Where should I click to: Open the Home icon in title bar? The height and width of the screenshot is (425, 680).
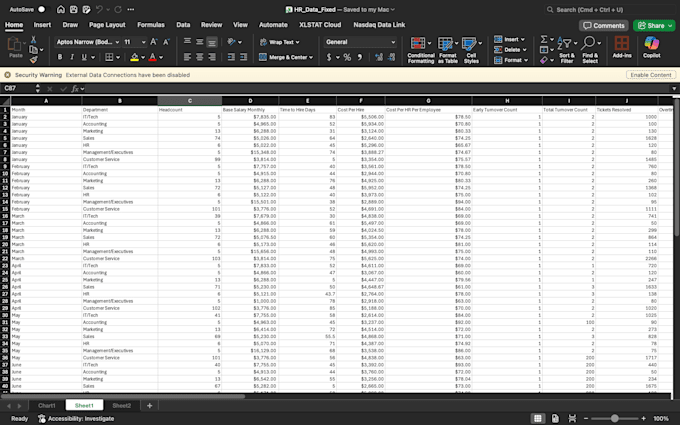click(61, 9)
